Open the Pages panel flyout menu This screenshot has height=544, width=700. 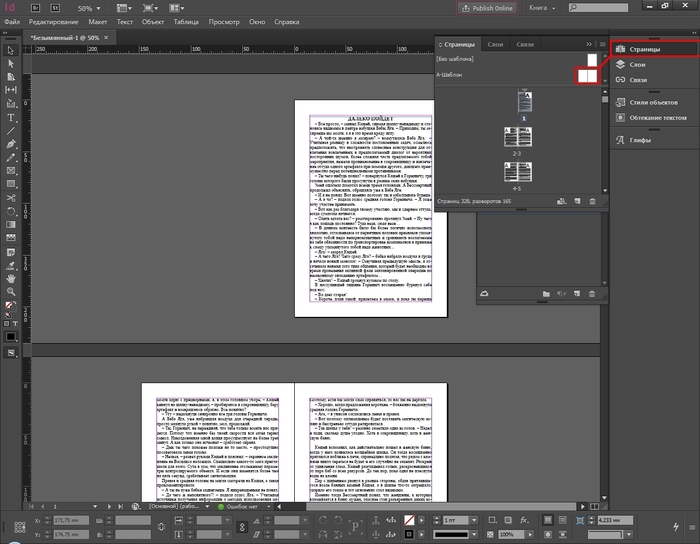(601, 45)
